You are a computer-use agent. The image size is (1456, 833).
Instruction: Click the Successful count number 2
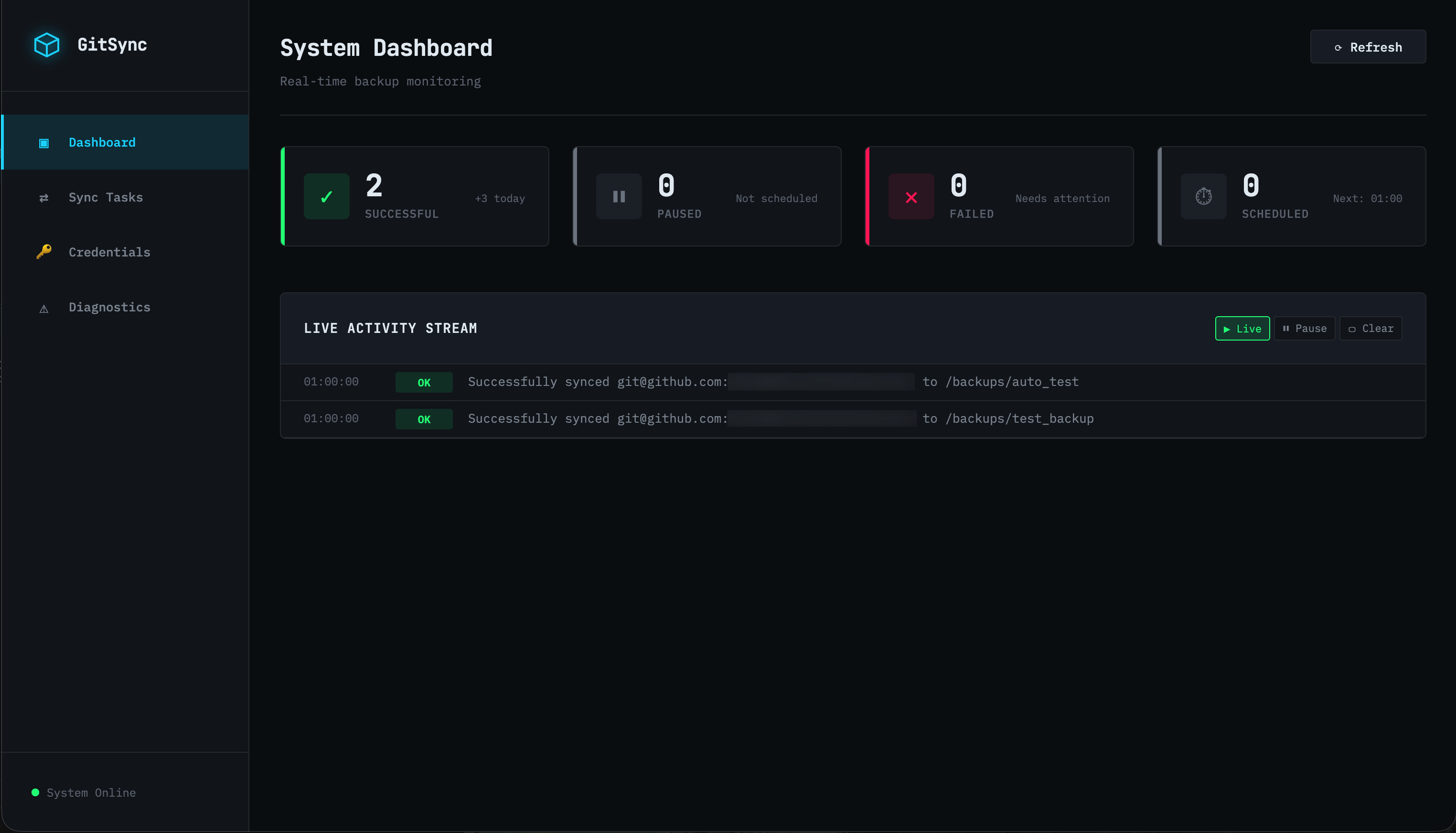pyautogui.click(x=374, y=185)
